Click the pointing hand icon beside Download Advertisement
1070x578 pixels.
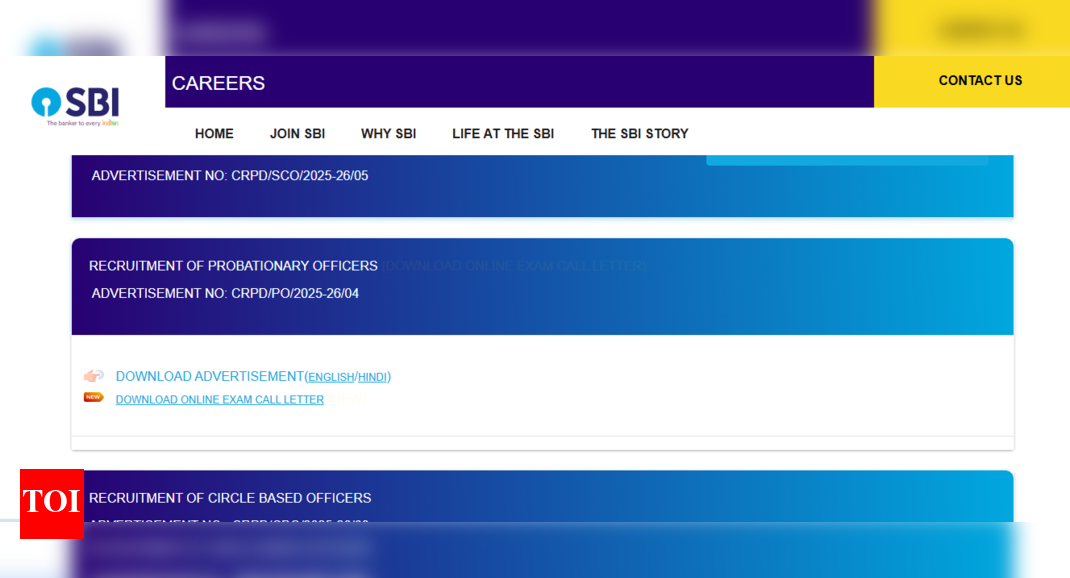tap(93, 376)
